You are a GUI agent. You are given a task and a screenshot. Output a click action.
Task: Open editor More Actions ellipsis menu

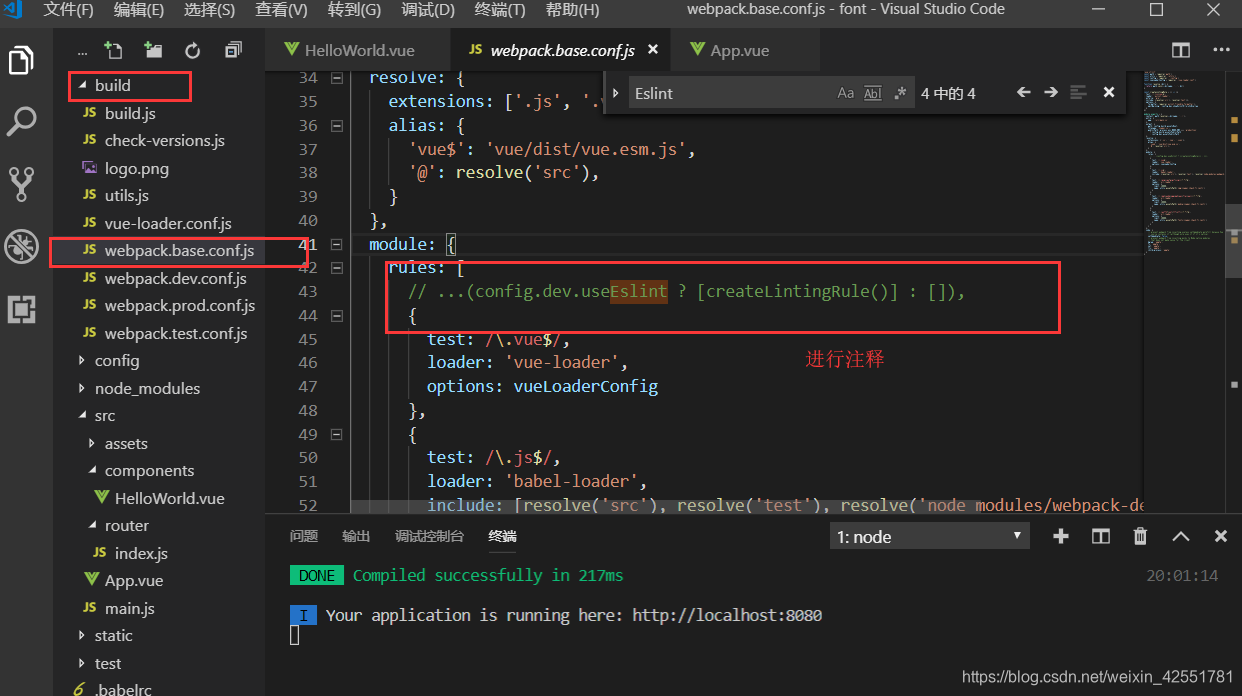(1221, 50)
